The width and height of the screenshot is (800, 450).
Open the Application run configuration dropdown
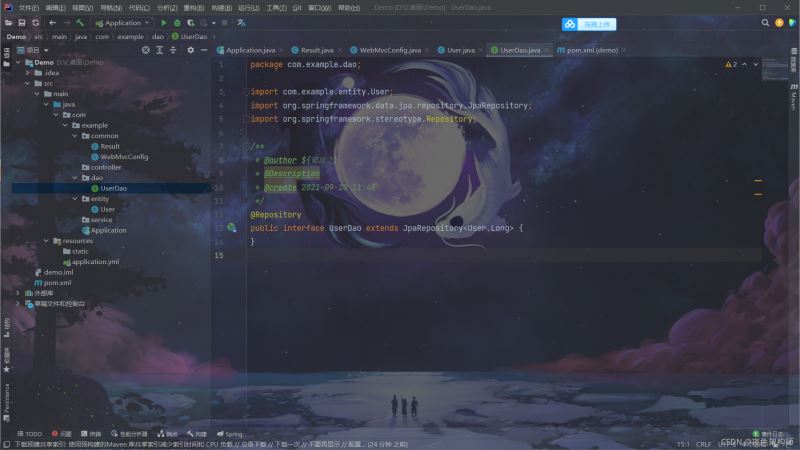(122, 23)
